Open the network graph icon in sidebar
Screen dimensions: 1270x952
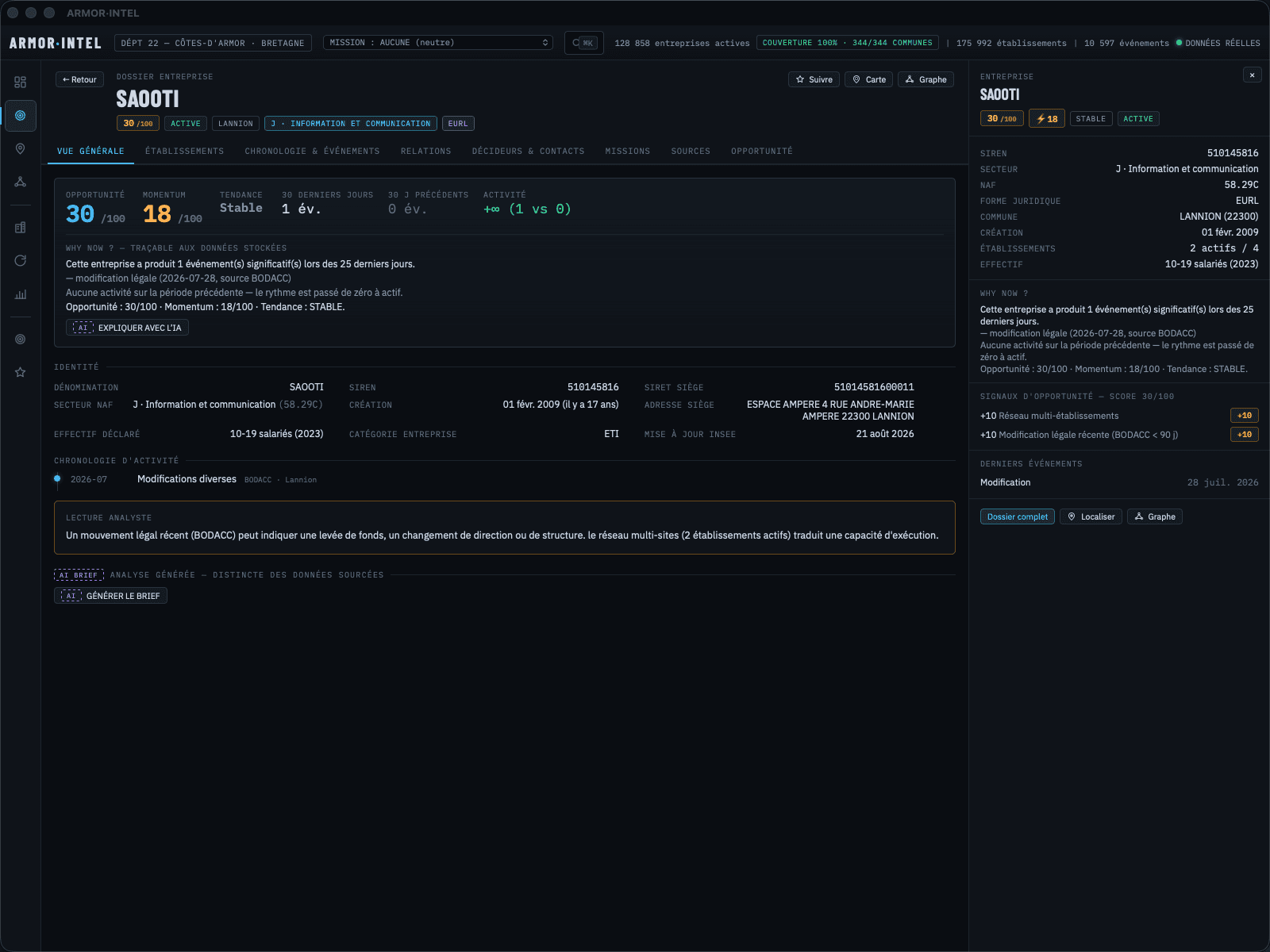pos(21,182)
